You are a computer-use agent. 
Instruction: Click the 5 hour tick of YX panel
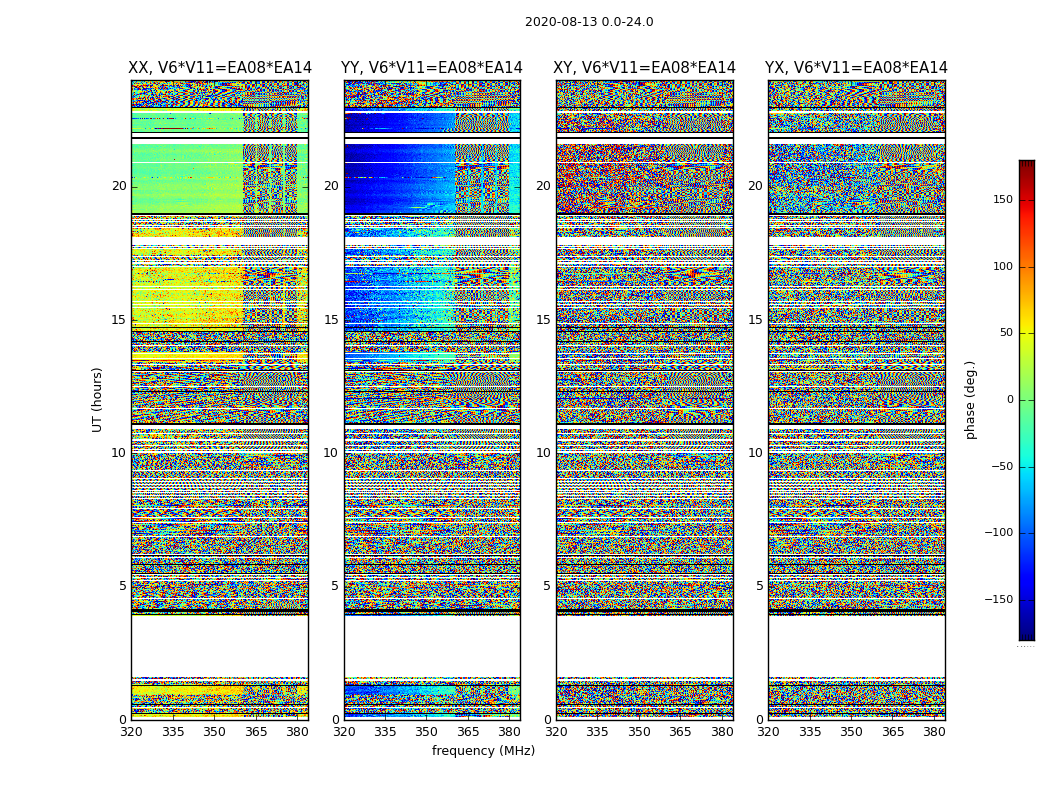click(x=759, y=586)
